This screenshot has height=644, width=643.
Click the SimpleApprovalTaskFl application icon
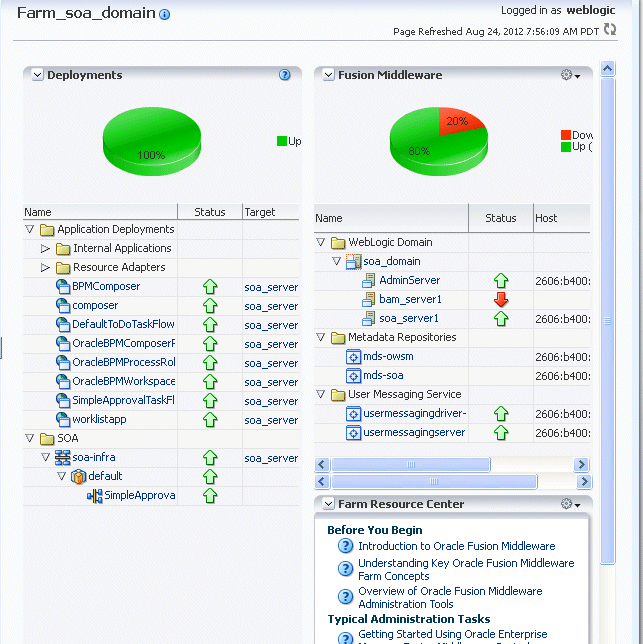coord(63,400)
